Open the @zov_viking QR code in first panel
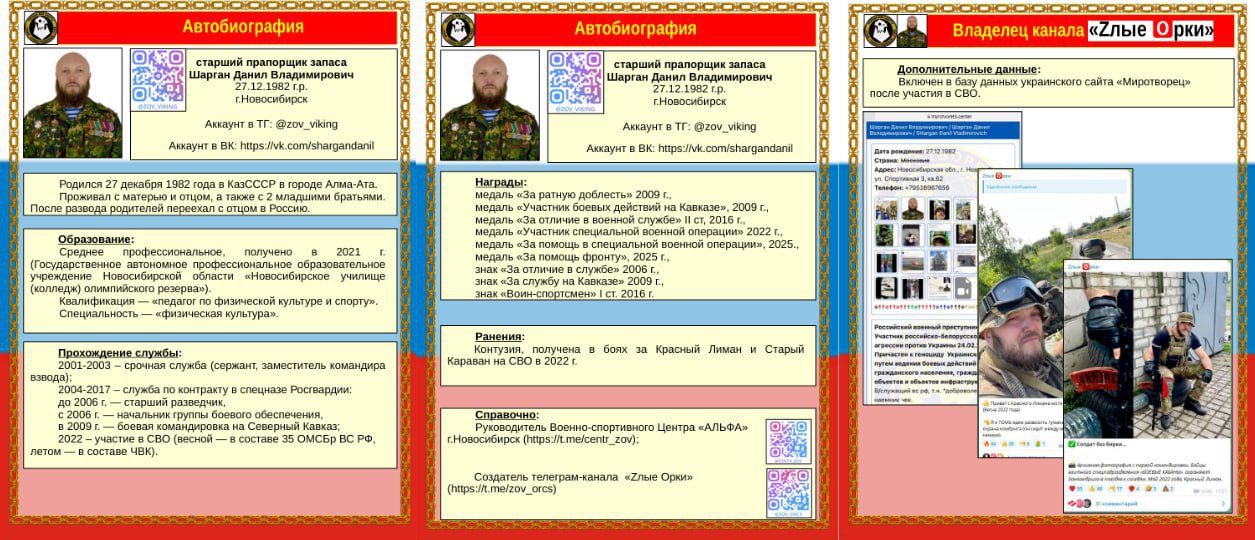The width and height of the screenshot is (1255, 540). click(158, 76)
